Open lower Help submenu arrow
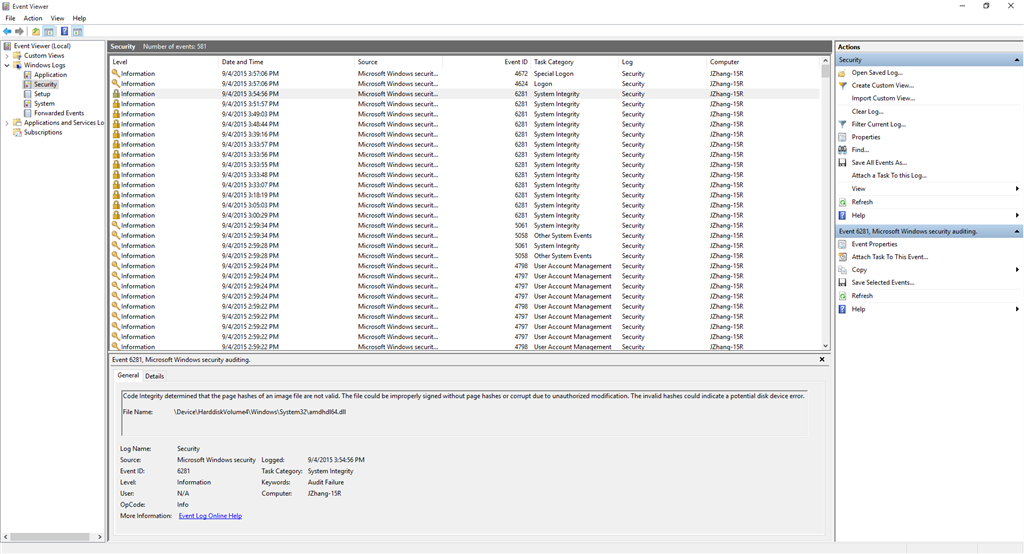Viewport: 1024px width, 554px height. pyautogui.click(x=1017, y=309)
